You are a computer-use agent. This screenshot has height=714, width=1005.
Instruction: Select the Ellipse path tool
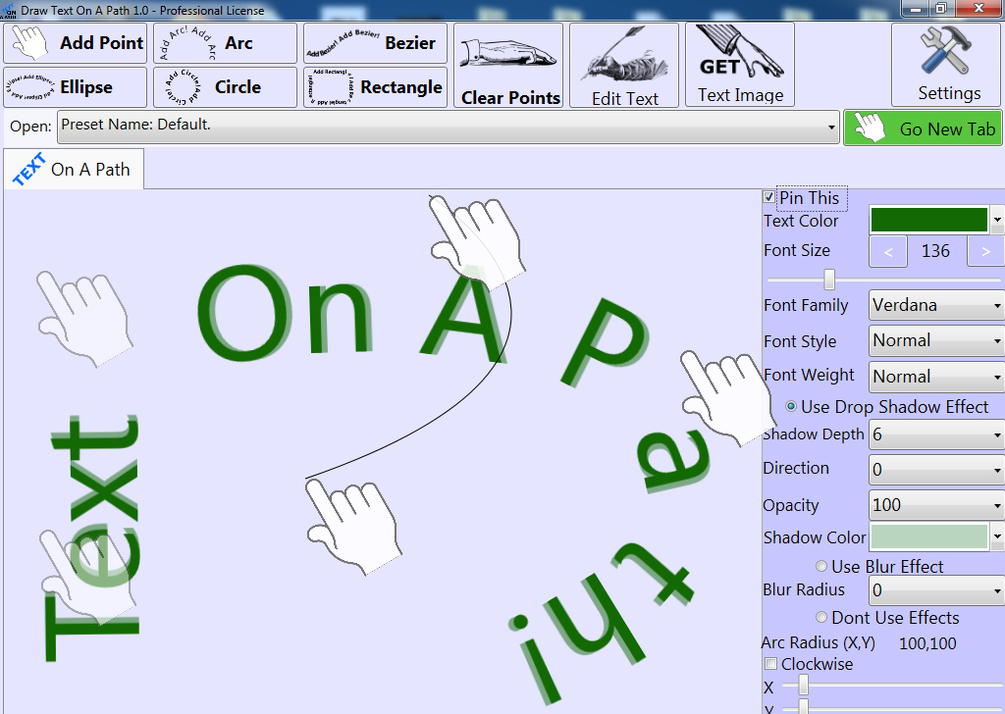point(75,87)
